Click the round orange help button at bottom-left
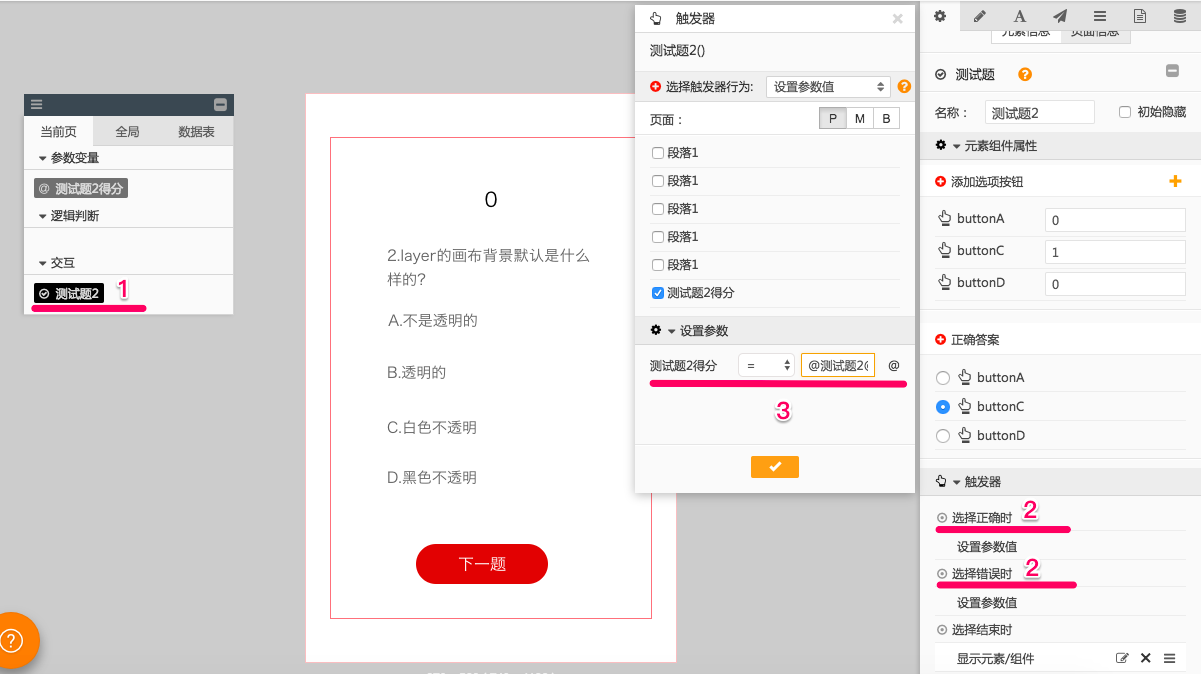1201x674 pixels. pos(12,640)
